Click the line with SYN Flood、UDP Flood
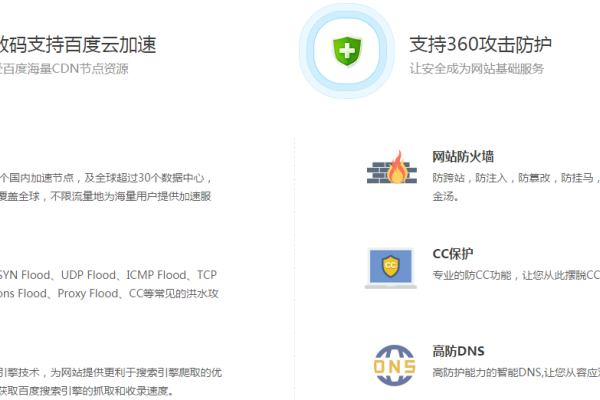600x400 pixels. point(108,275)
